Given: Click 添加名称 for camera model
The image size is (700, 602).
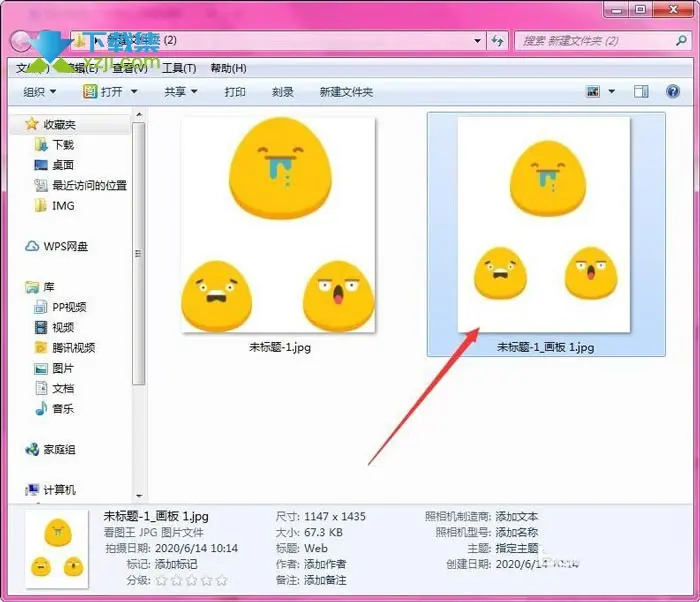Looking at the screenshot, I should [x=517, y=532].
